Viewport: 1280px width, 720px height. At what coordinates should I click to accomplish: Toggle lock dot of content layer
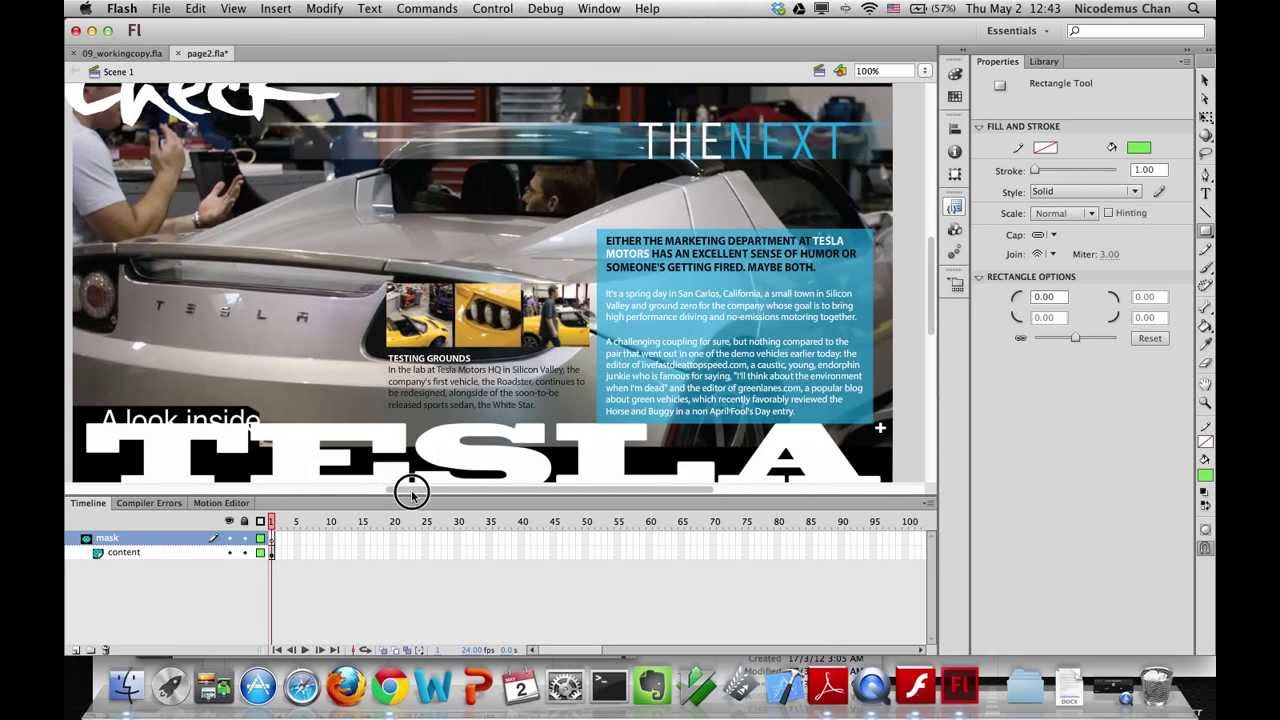244,552
